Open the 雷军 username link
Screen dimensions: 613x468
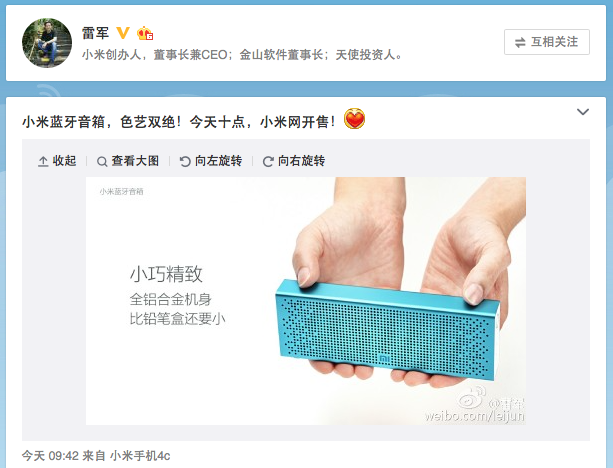click(x=95, y=33)
